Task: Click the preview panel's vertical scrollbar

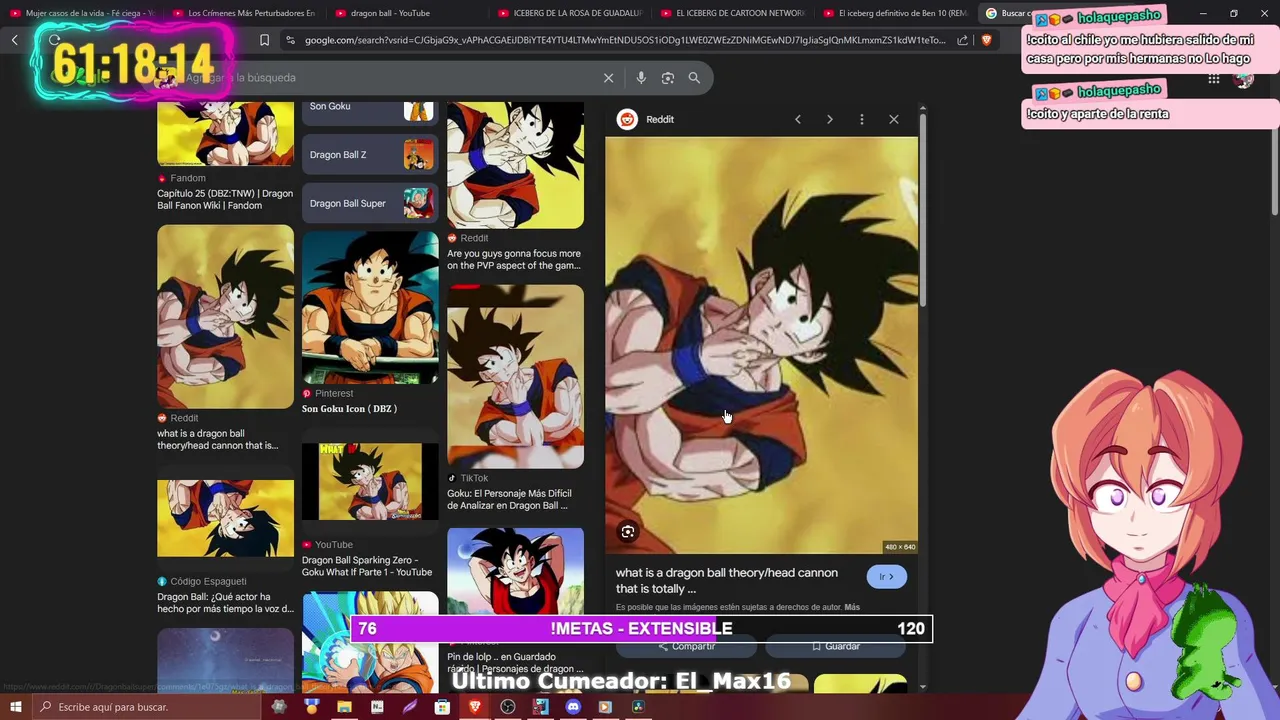Action: click(x=923, y=210)
